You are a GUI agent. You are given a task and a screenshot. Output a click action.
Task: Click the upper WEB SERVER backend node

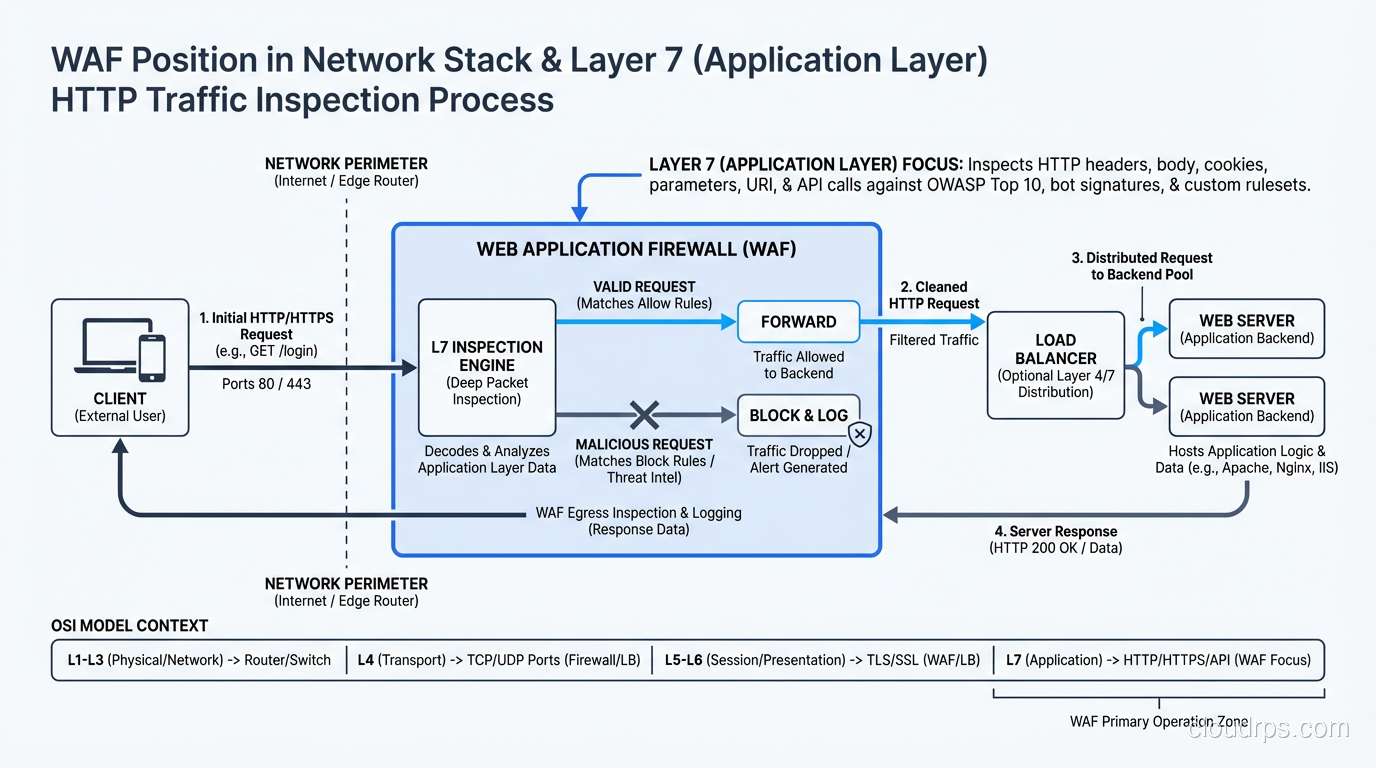[x=1246, y=328]
